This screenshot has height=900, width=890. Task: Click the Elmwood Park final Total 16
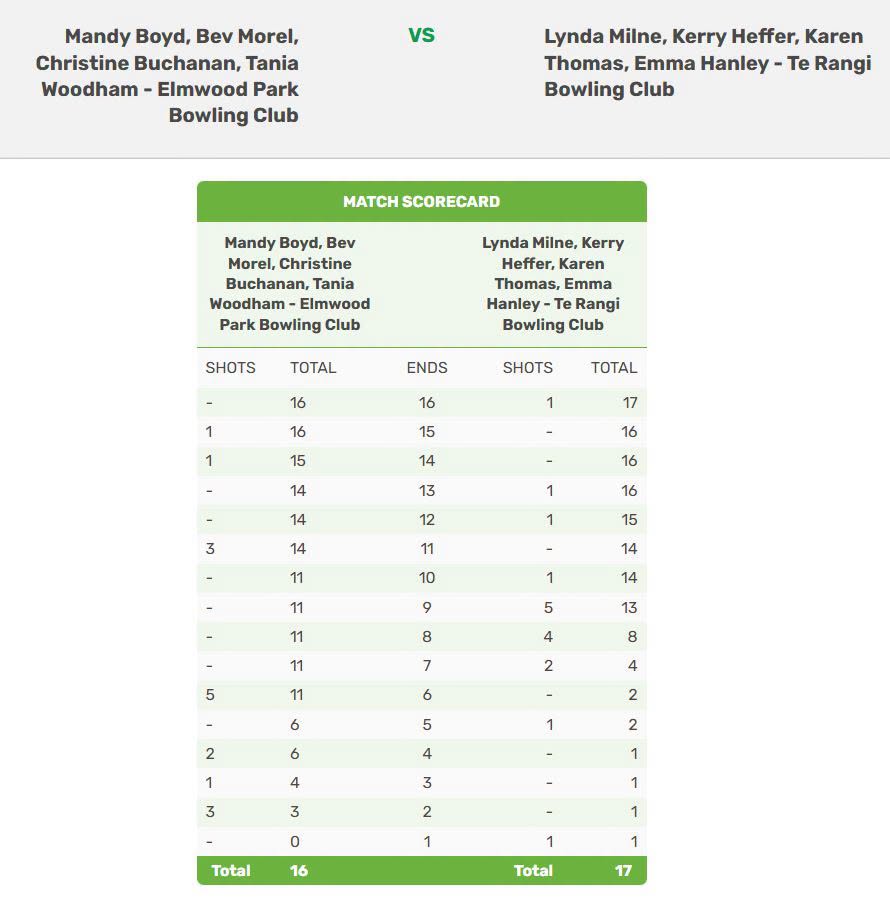click(x=299, y=871)
